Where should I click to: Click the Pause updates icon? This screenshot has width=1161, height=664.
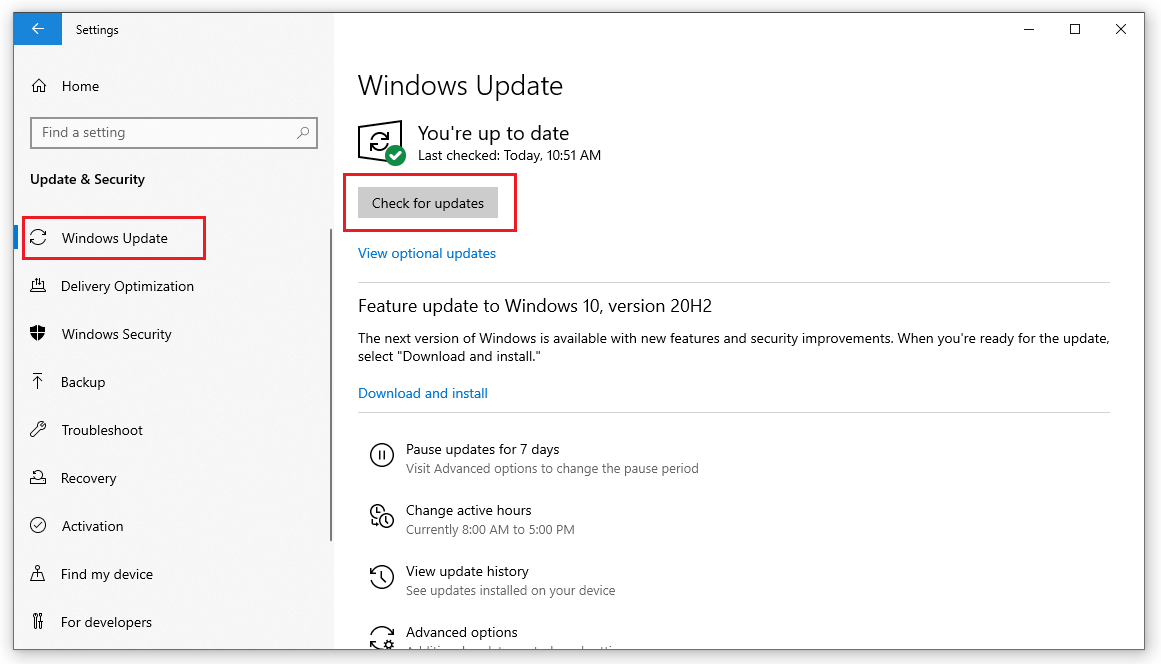(382, 455)
